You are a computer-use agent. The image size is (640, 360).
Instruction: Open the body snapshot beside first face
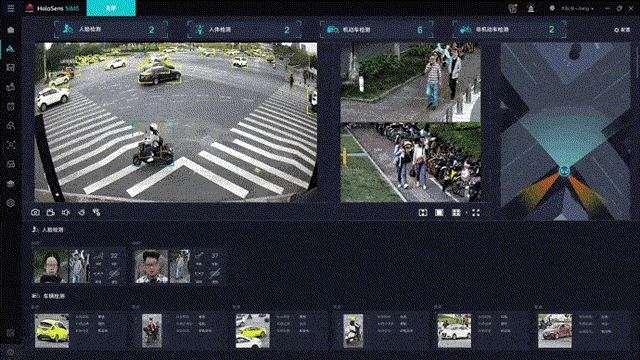(79, 267)
